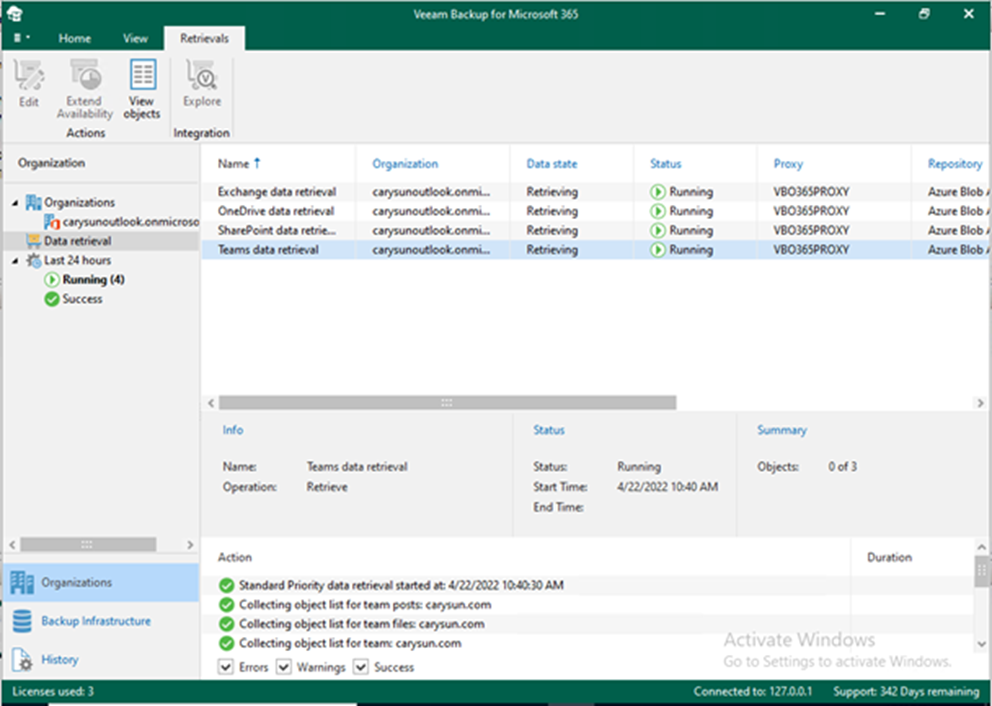
Task: Click the Last 24 hours gear icon
Action: pos(33,260)
